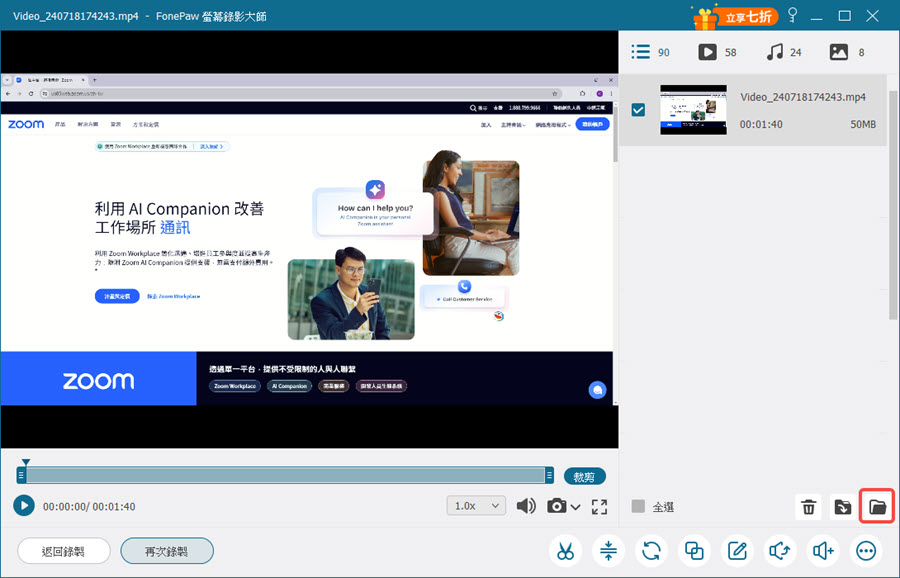Delete selected recording with trash icon
The height and width of the screenshot is (578, 900).
809,507
